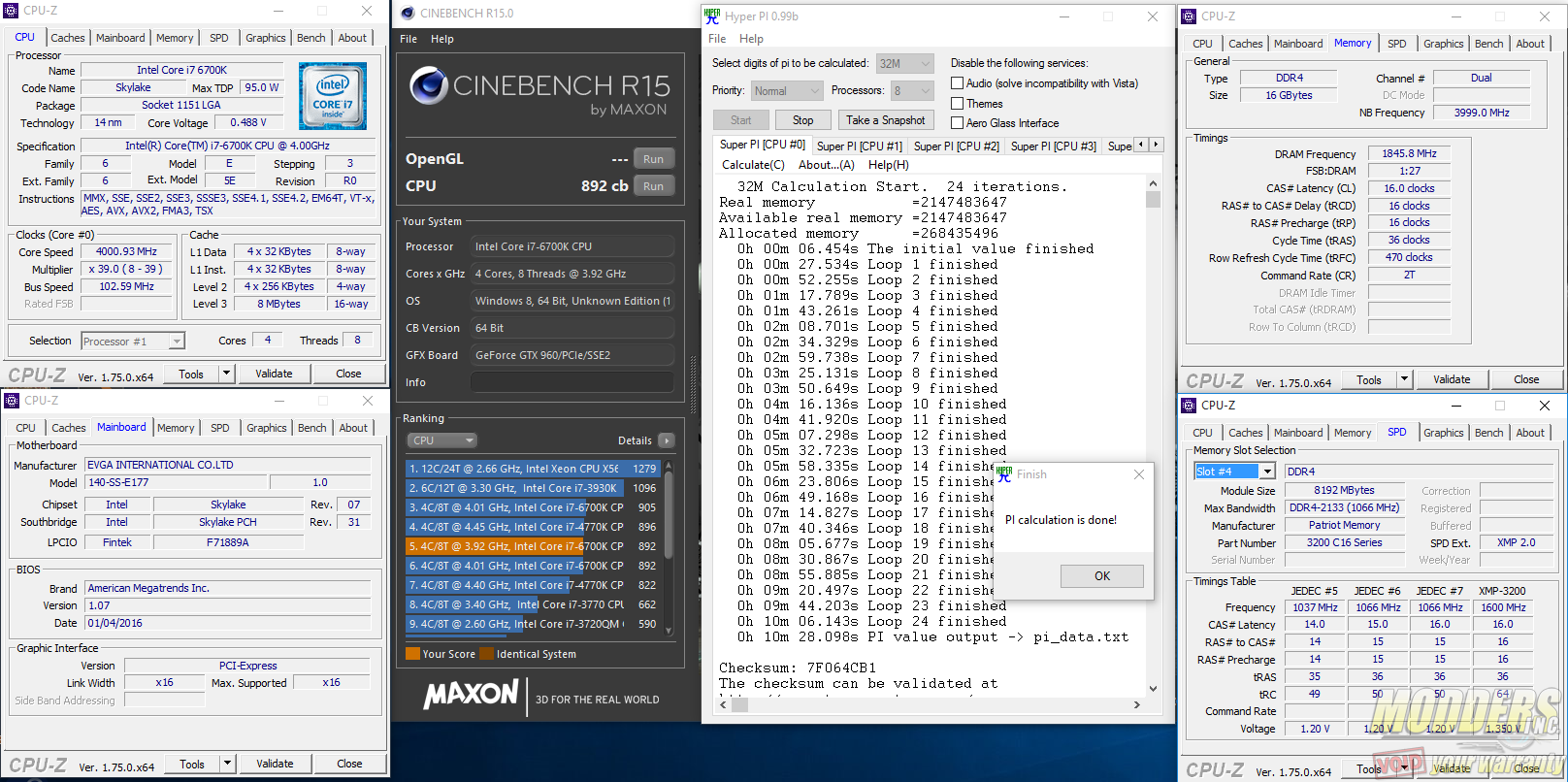Open the Graphics tab in the Mainboard CPU-Z window

[267, 428]
